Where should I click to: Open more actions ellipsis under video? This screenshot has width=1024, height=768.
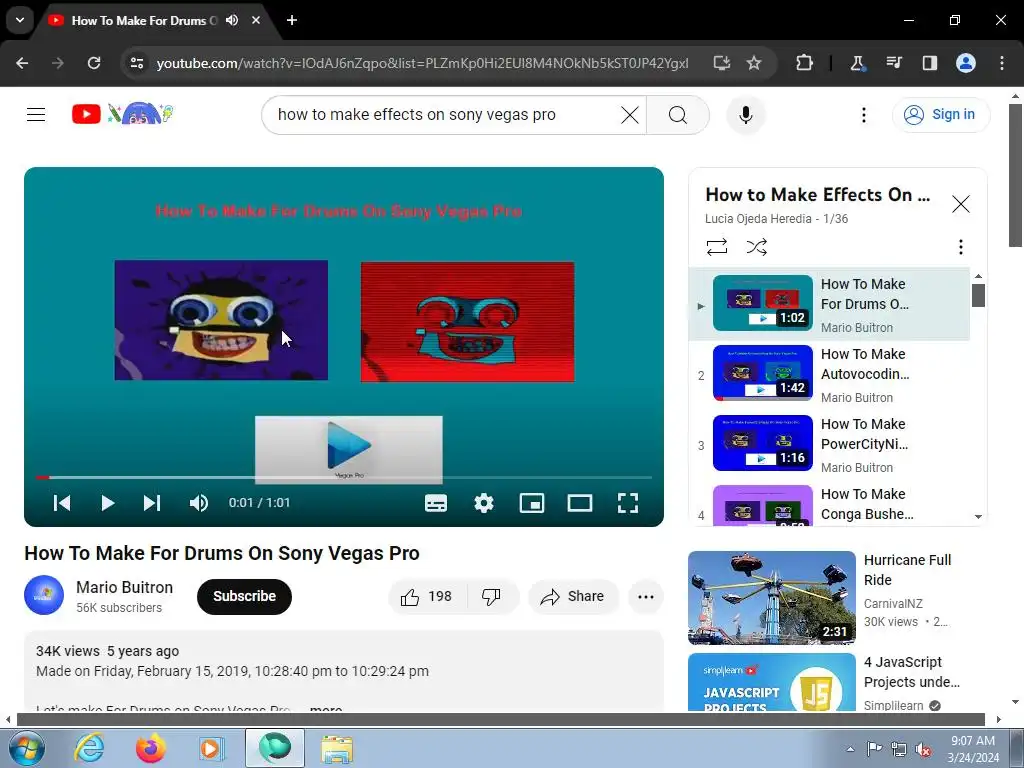pos(645,596)
